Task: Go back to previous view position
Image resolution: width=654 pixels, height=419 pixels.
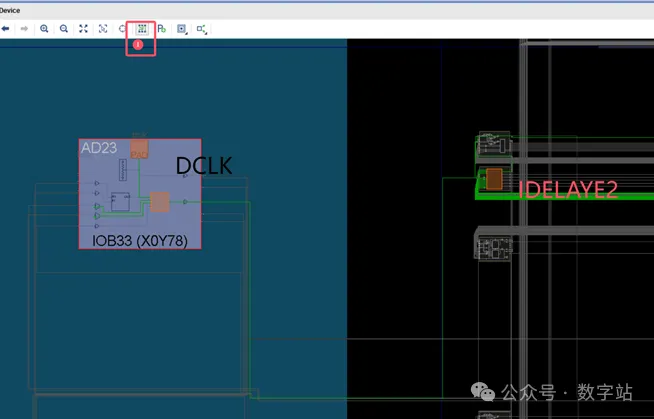Action: tap(5, 29)
